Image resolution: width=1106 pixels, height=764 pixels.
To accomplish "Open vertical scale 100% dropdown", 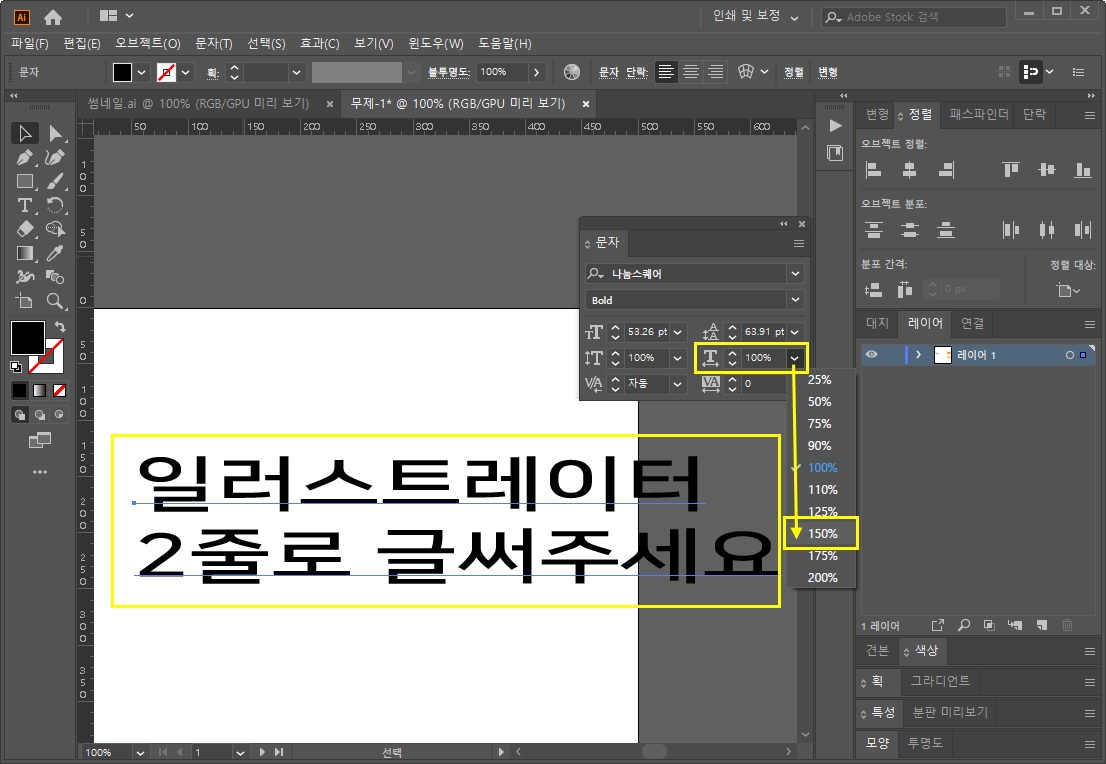I will click(678, 358).
